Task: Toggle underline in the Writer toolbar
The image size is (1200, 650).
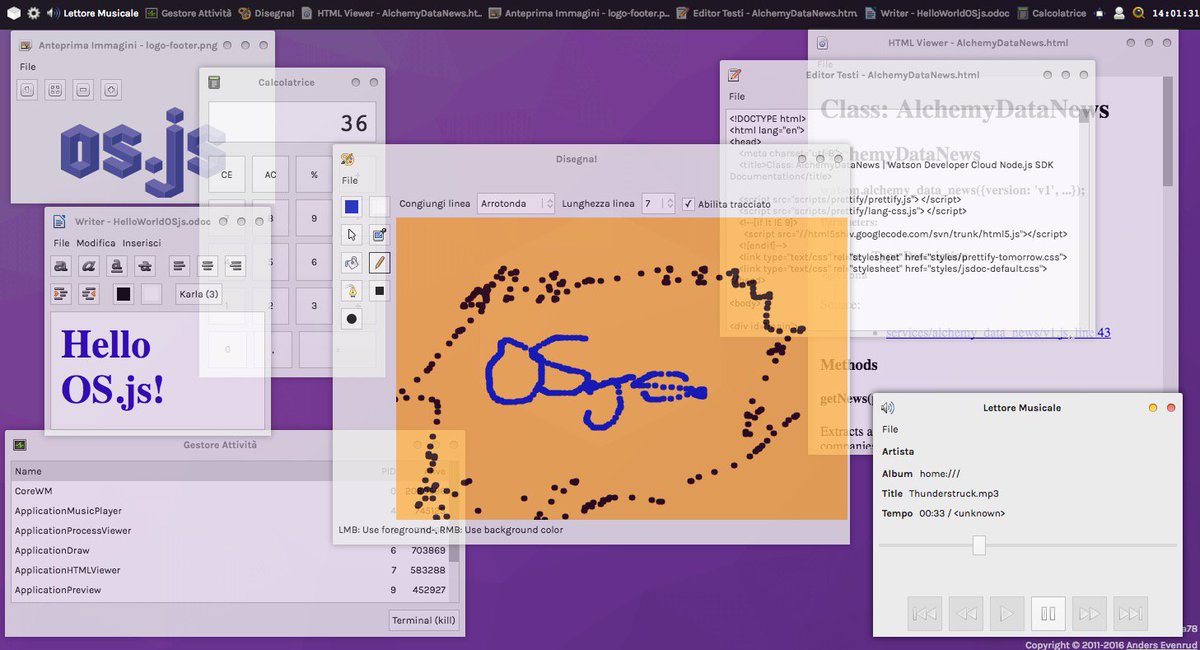Action: [117, 266]
